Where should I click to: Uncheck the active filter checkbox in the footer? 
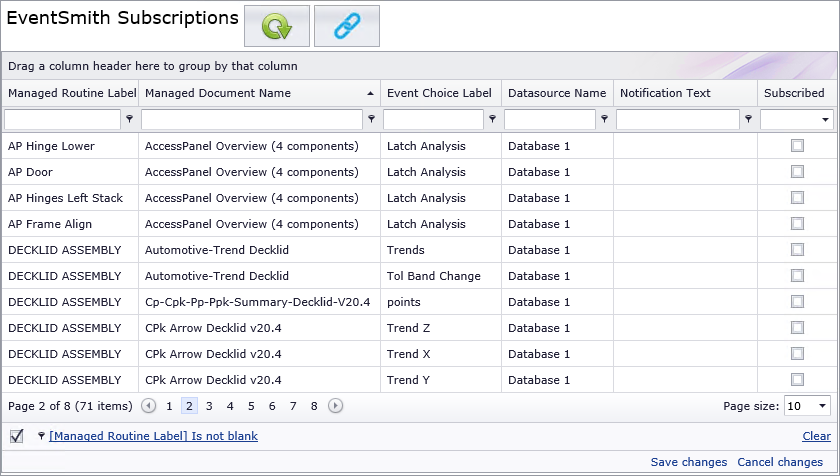(x=17, y=436)
